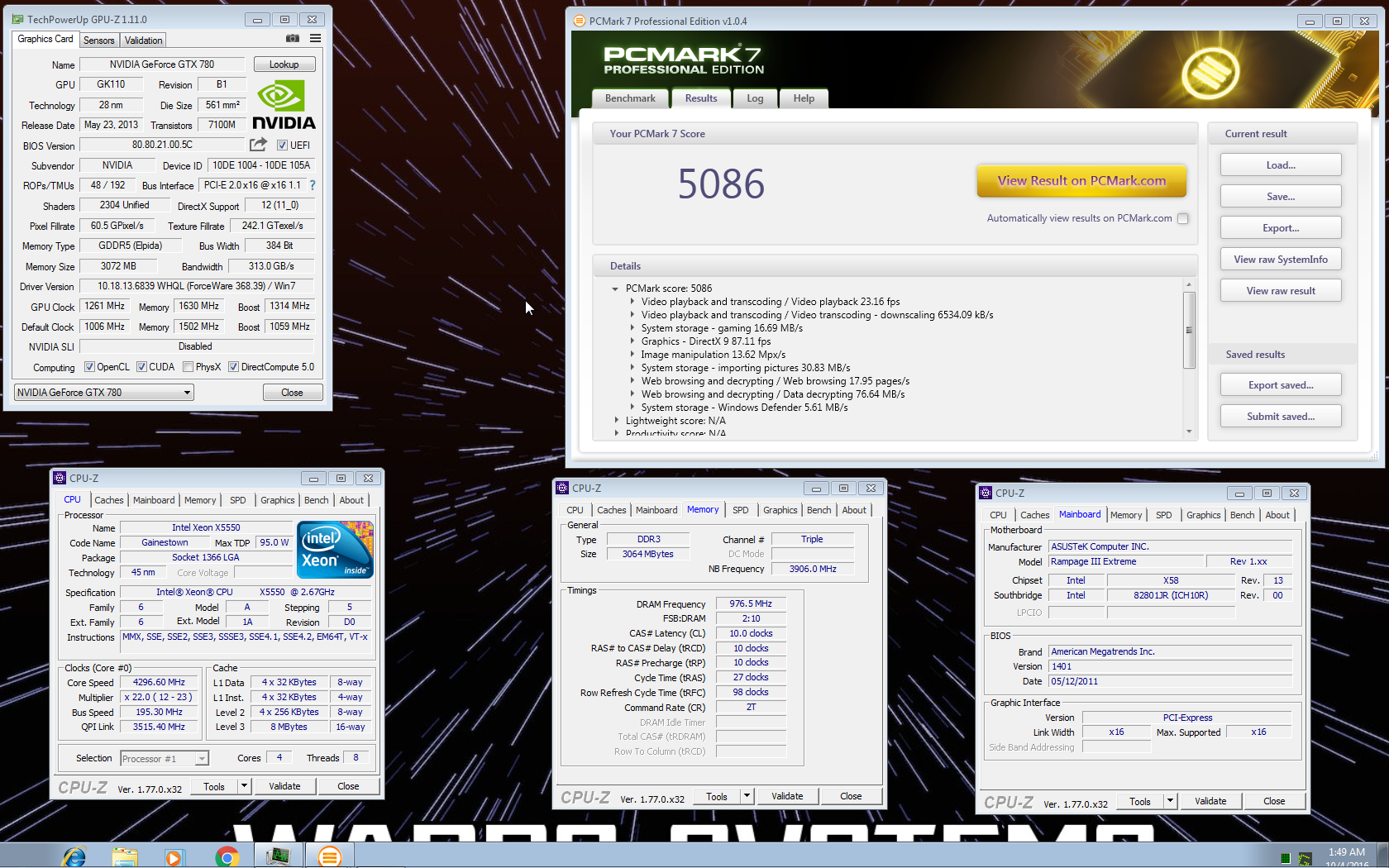Launch Windows Media Player from the taskbar

pyautogui.click(x=174, y=857)
